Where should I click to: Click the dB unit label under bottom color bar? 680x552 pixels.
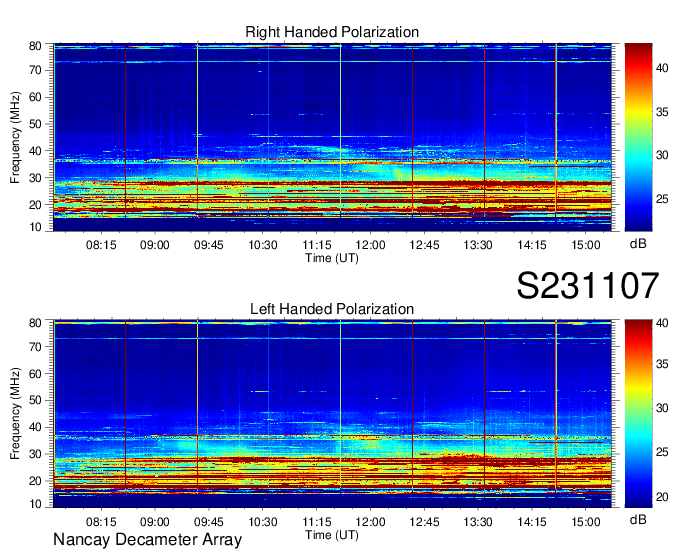638,519
